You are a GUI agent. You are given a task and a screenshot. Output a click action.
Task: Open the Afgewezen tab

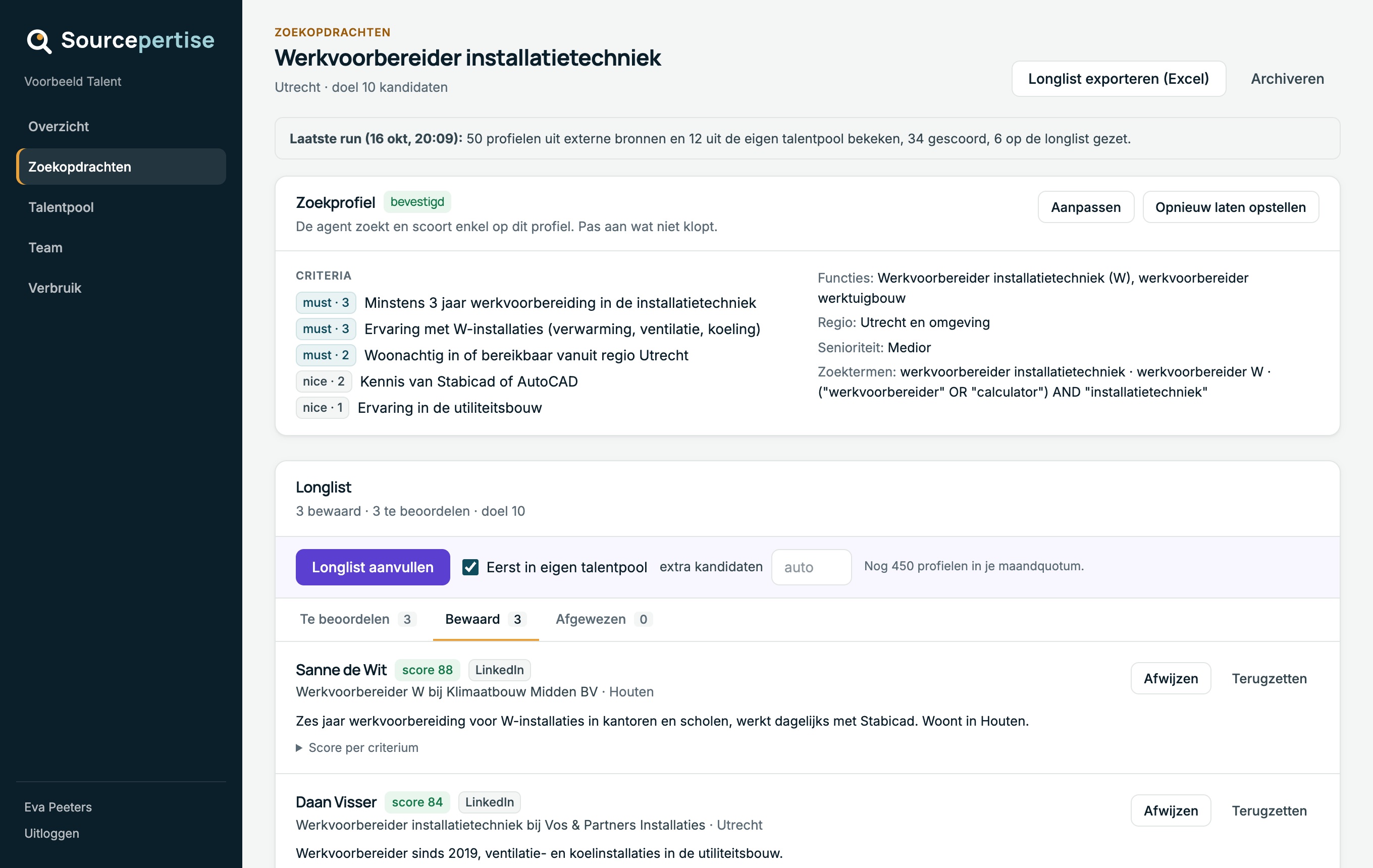pyautogui.click(x=604, y=619)
